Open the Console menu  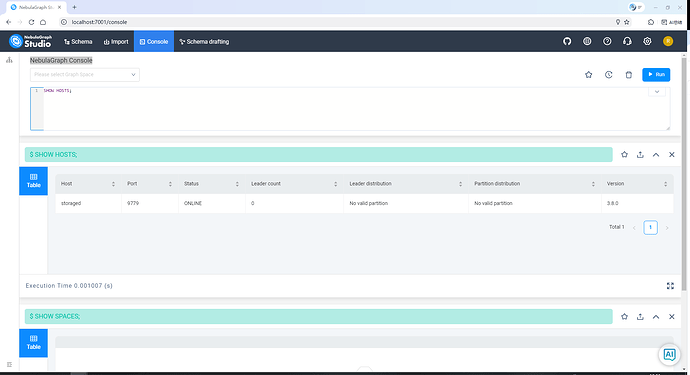(x=154, y=41)
